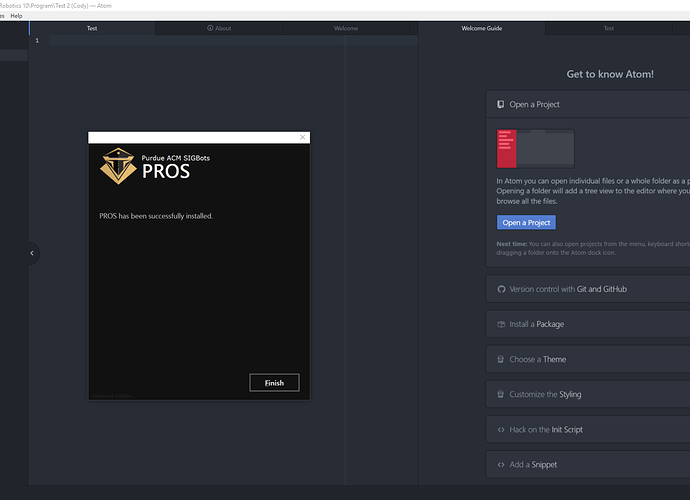The height and width of the screenshot is (500, 690).
Task: Click line number 1 in the gutter
Action: [x=37, y=40]
